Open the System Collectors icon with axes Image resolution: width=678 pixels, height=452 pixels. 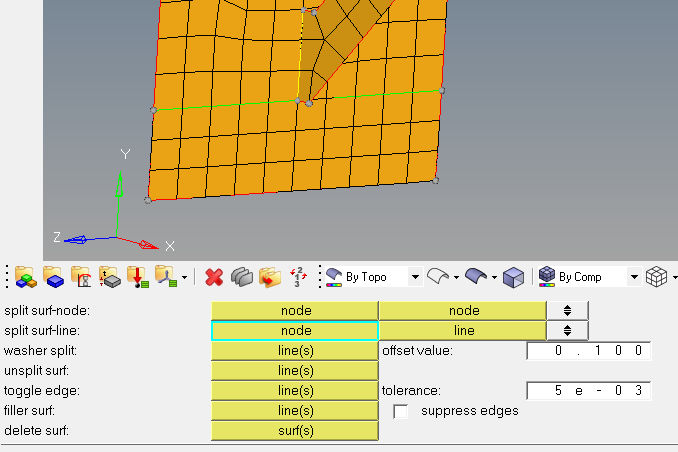click(166, 277)
